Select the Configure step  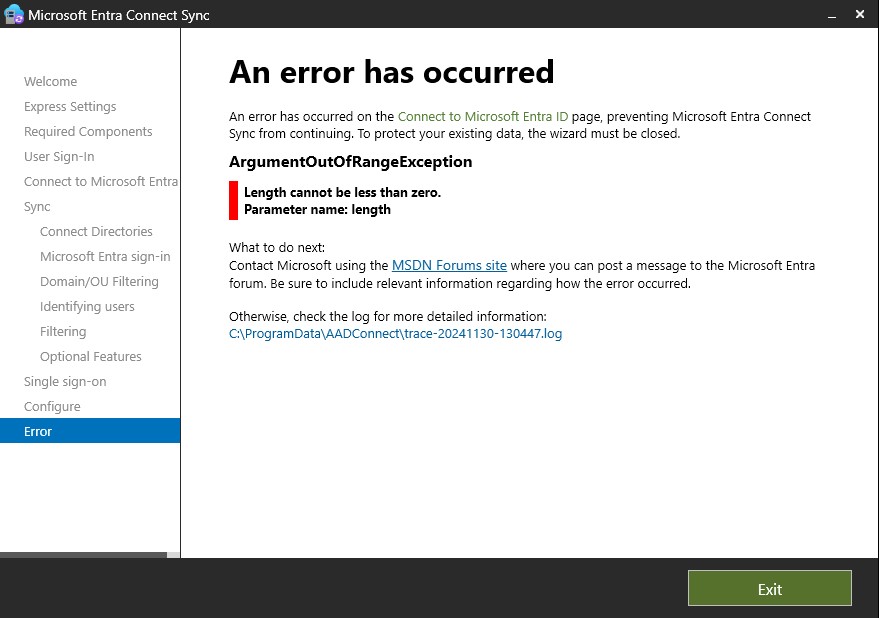point(52,407)
